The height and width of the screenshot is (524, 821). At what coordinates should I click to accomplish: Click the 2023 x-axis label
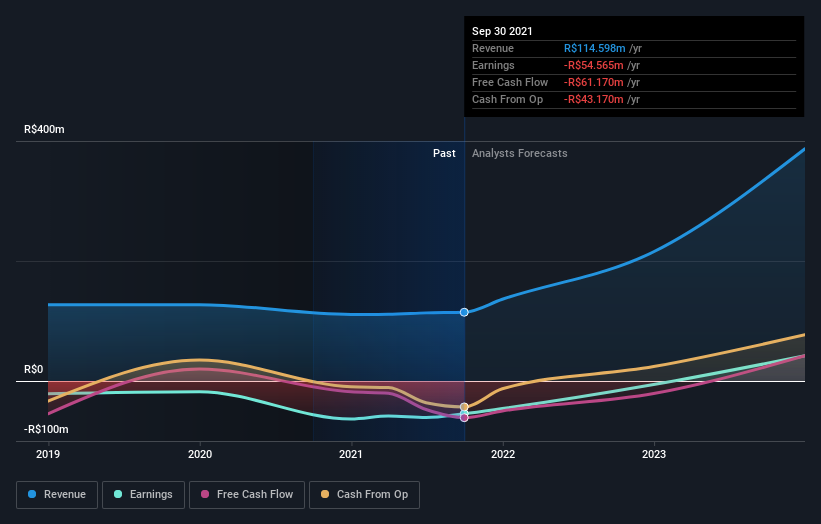click(654, 454)
